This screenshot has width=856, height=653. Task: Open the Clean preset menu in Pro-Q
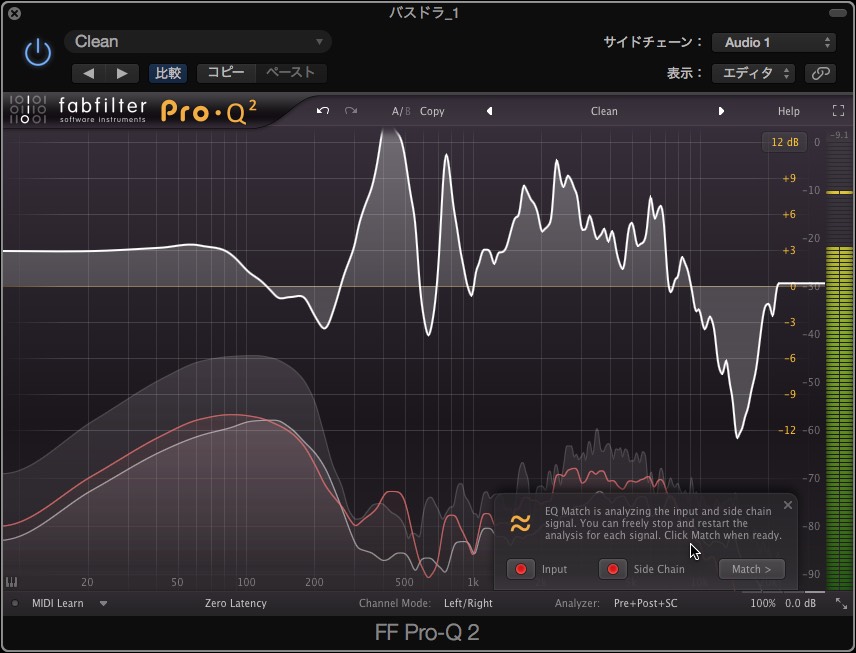tap(604, 111)
